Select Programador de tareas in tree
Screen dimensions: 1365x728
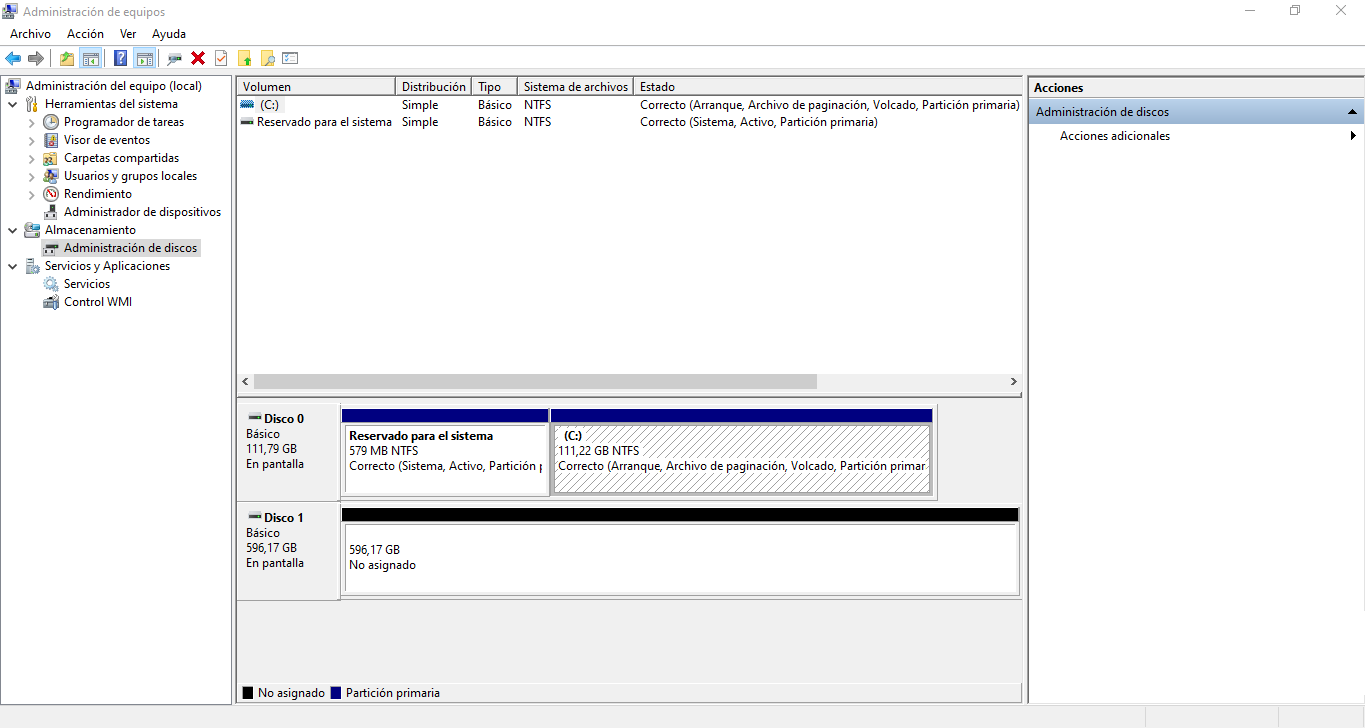(123, 122)
